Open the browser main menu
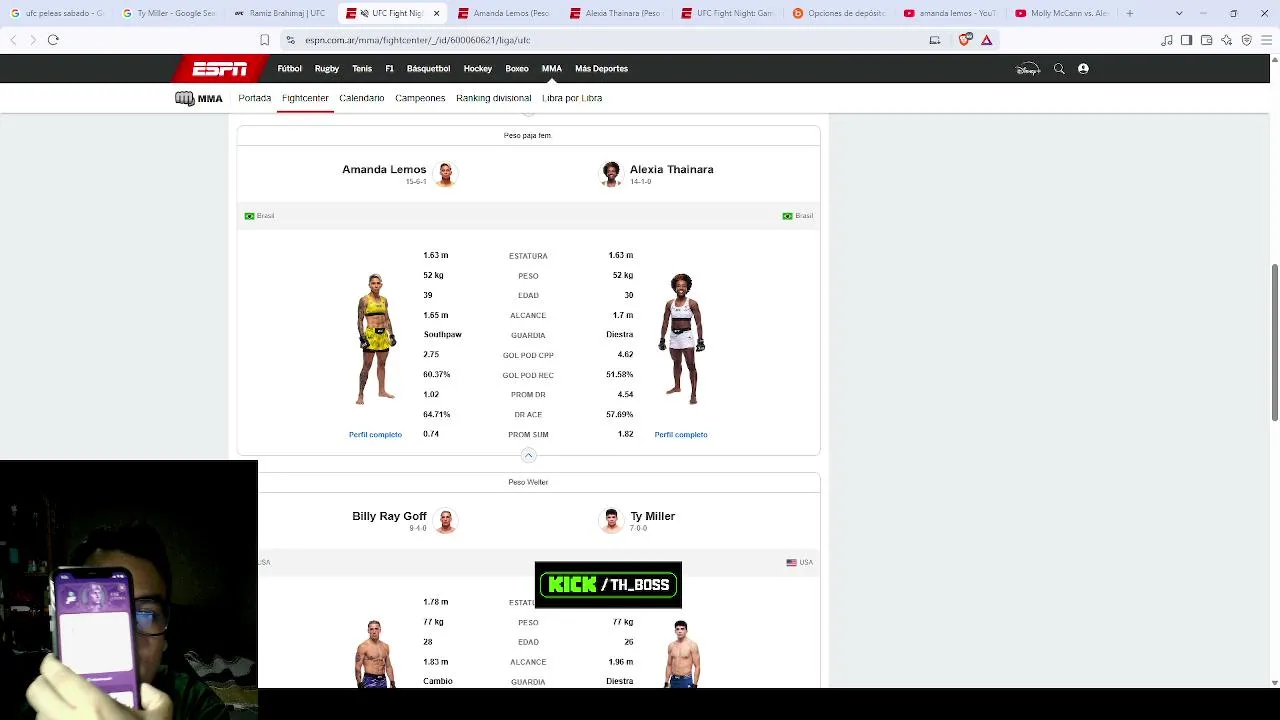Image resolution: width=1280 pixels, height=720 pixels. click(1267, 40)
